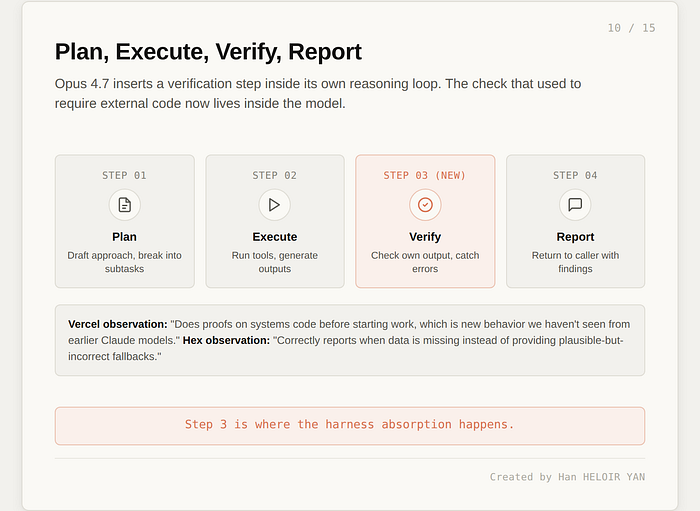
Task: Click the Execute card title
Action: 275,237
